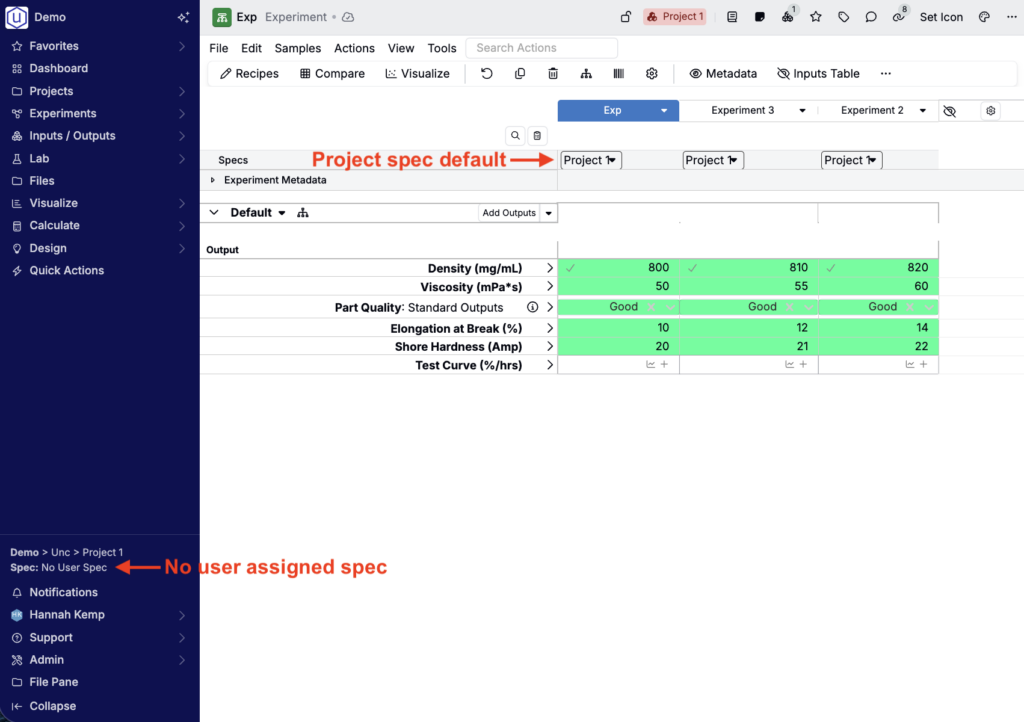Click the color palette icon in header
Screen dimensions: 1024x722
pos(984,17)
